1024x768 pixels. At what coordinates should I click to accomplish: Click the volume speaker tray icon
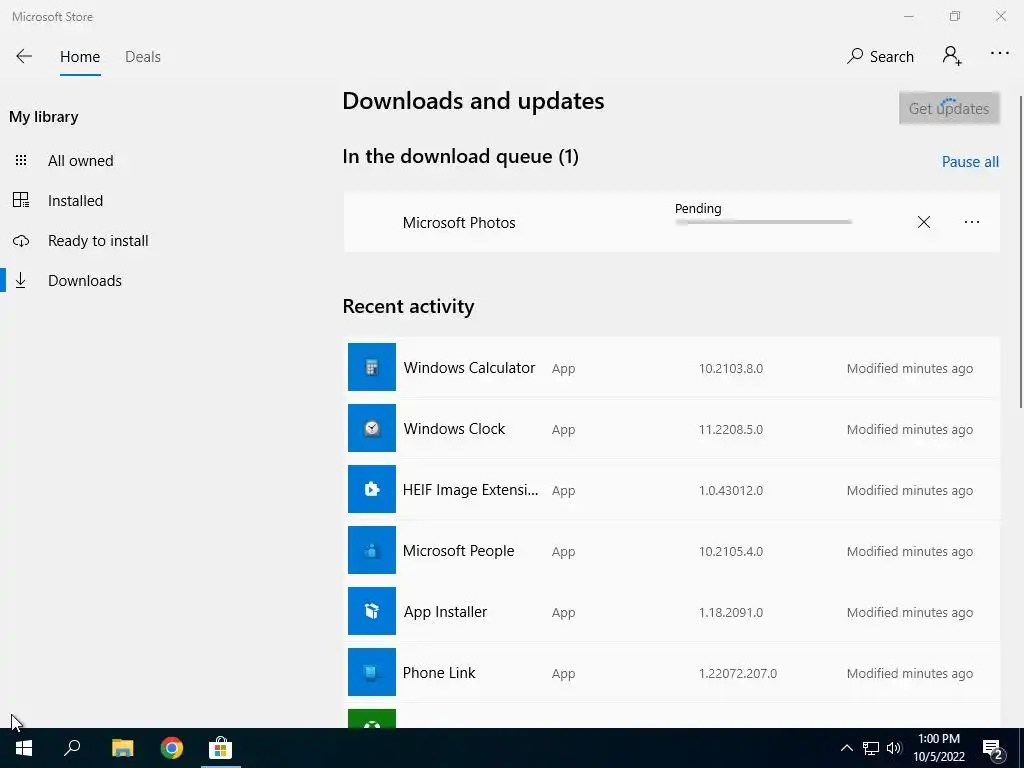click(894, 748)
